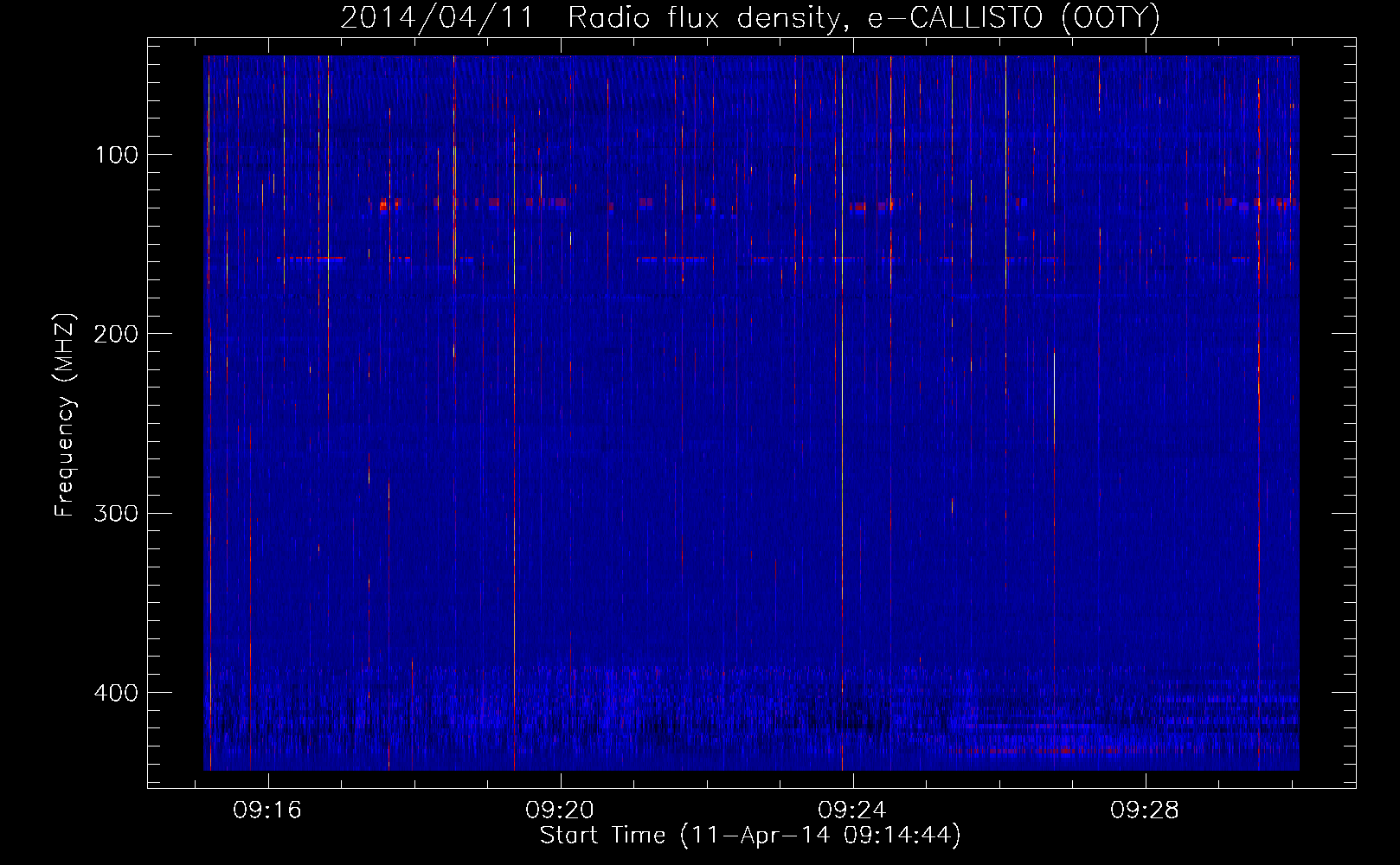This screenshot has height=865, width=1400.
Task: Click the 09:16 time tick label
Action: click(267, 810)
